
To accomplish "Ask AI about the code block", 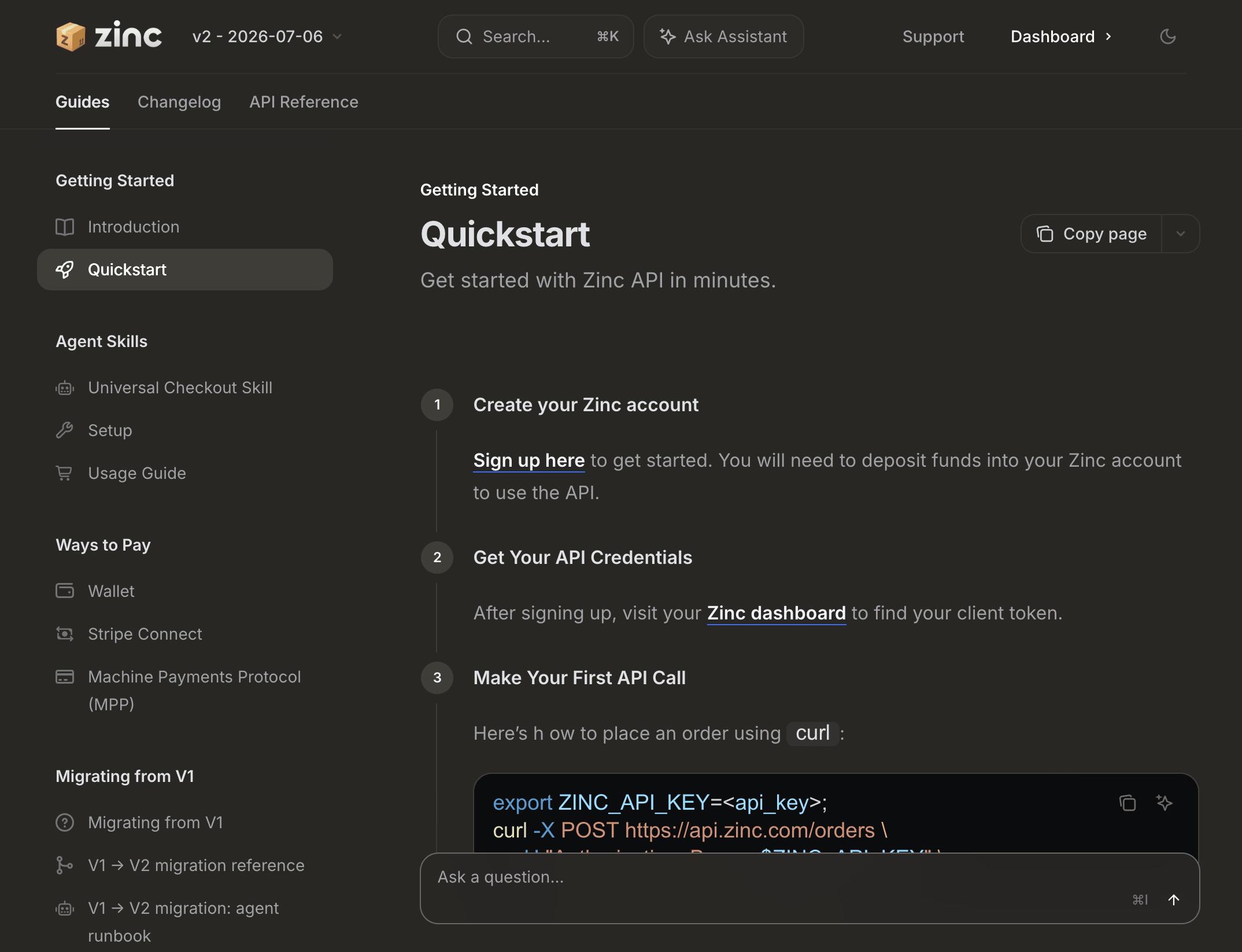I will pyautogui.click(x=1164, y=803).
